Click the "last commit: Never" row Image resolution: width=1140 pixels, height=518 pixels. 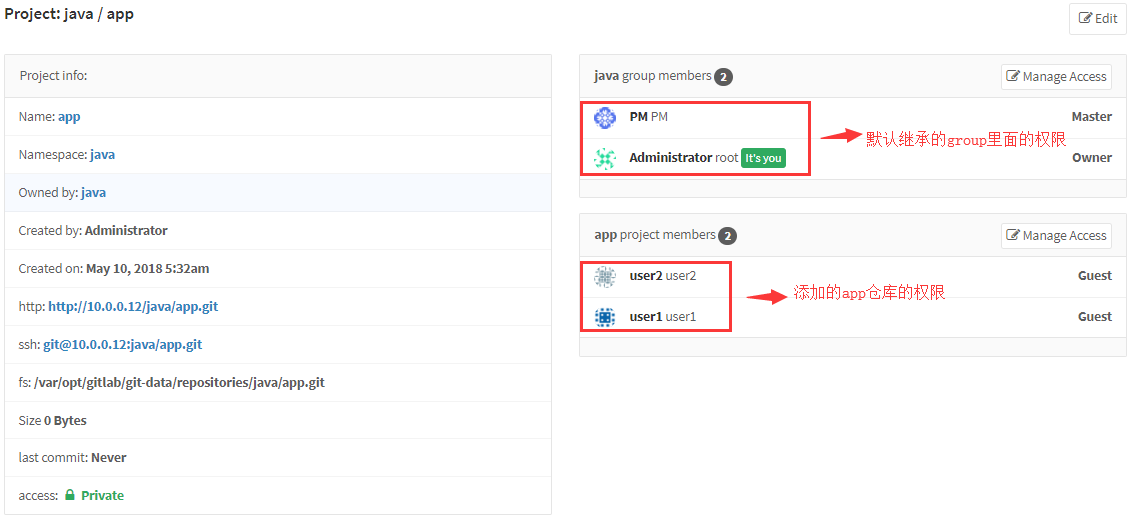pos(278,458)
